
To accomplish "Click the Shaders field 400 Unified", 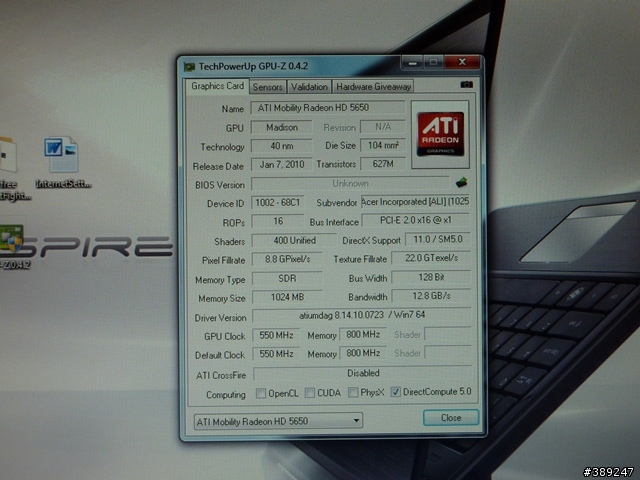I will 294,240.
